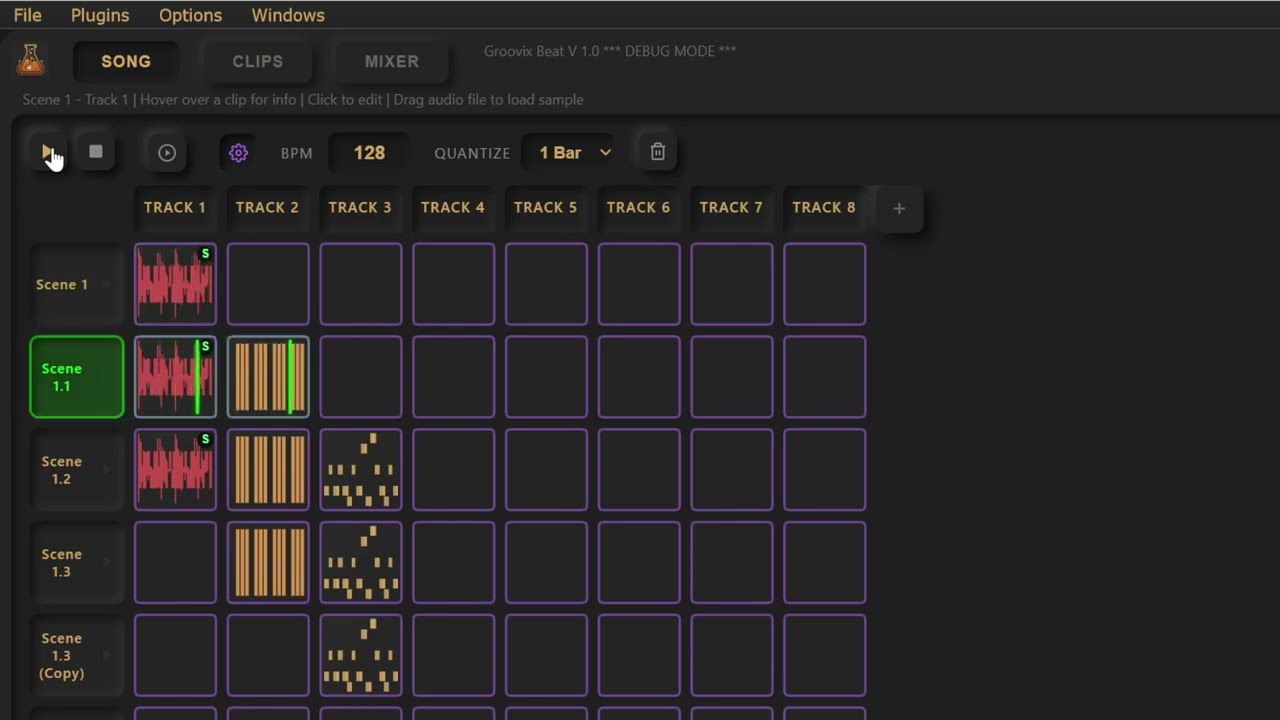Open the red audio clip in Scene 1 Track 1
The width and height of the screenshot is (1280, 720).
click(175, 284)
